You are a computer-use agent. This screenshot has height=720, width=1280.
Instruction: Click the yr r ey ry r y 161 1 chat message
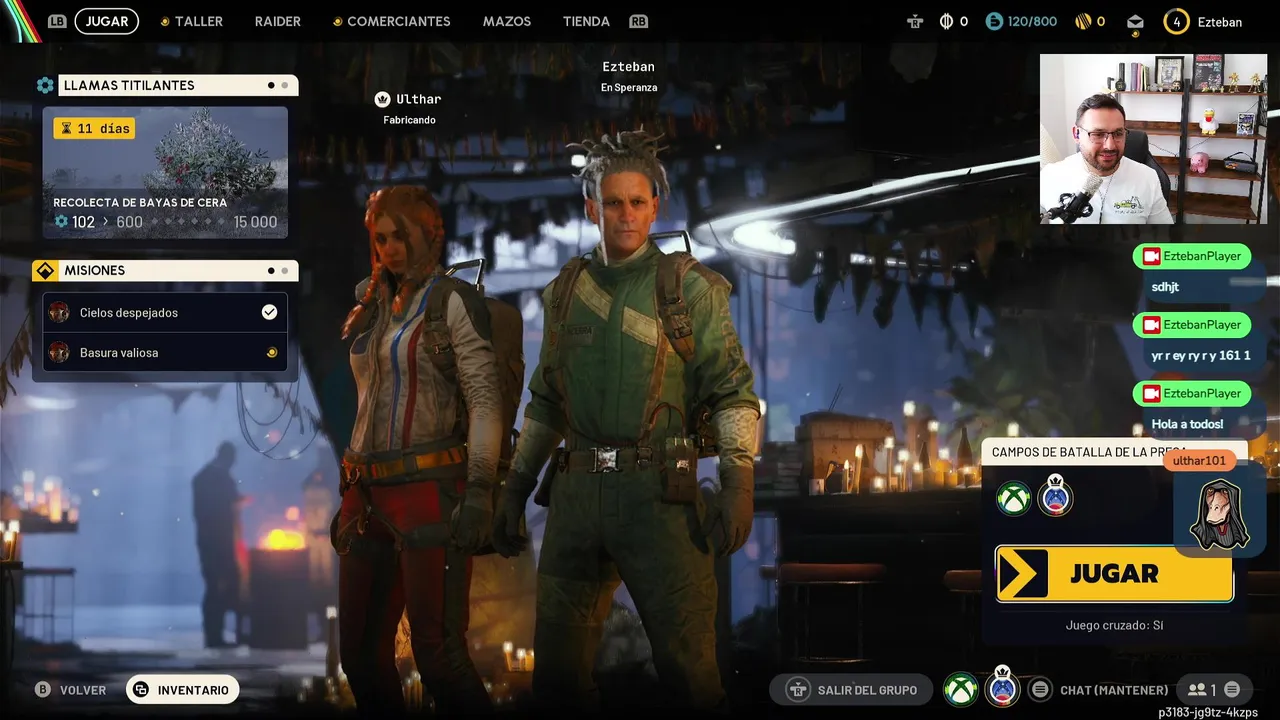[x=1200, y=355]
